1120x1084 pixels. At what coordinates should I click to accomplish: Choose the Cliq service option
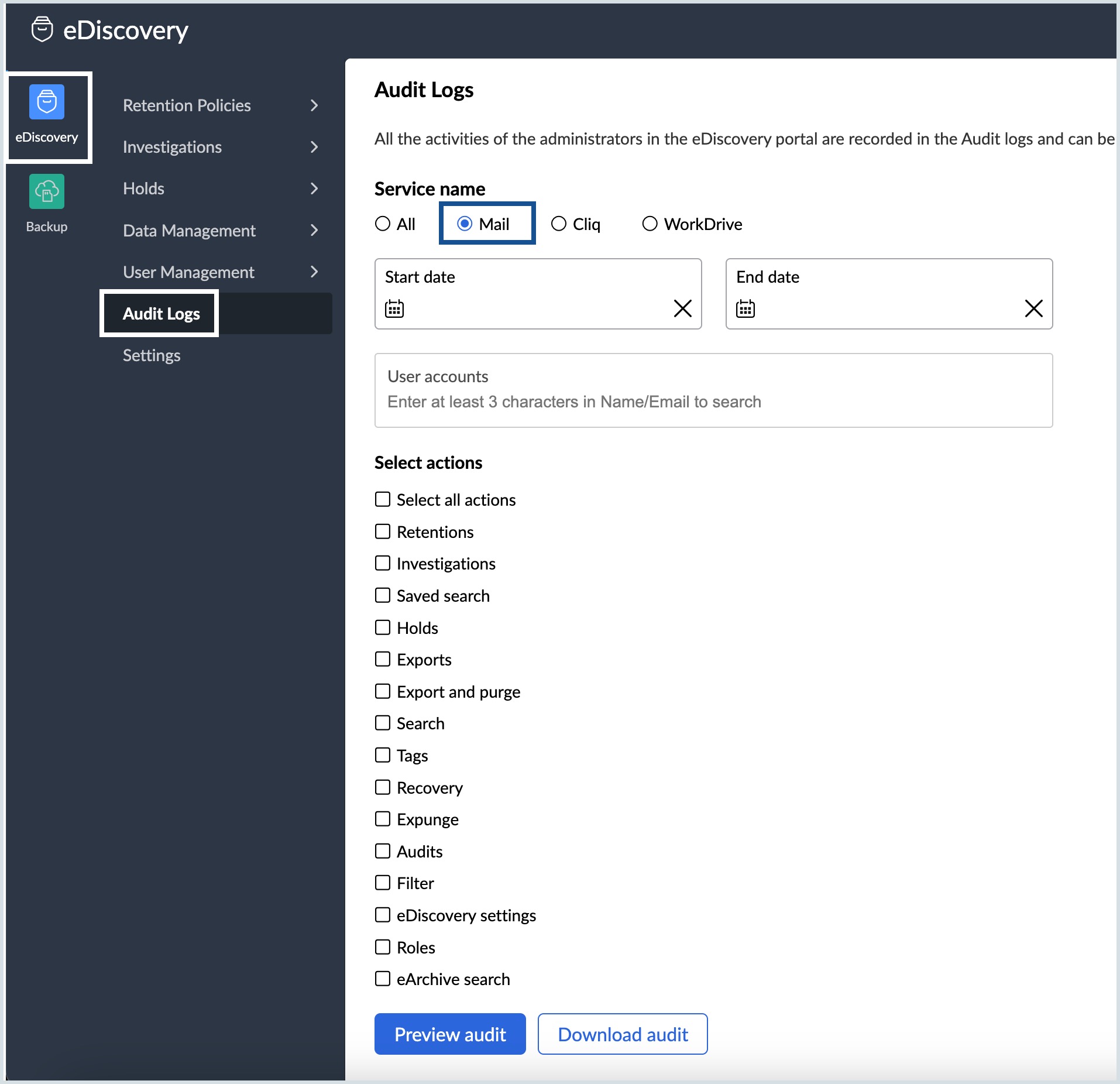[559, 224]
